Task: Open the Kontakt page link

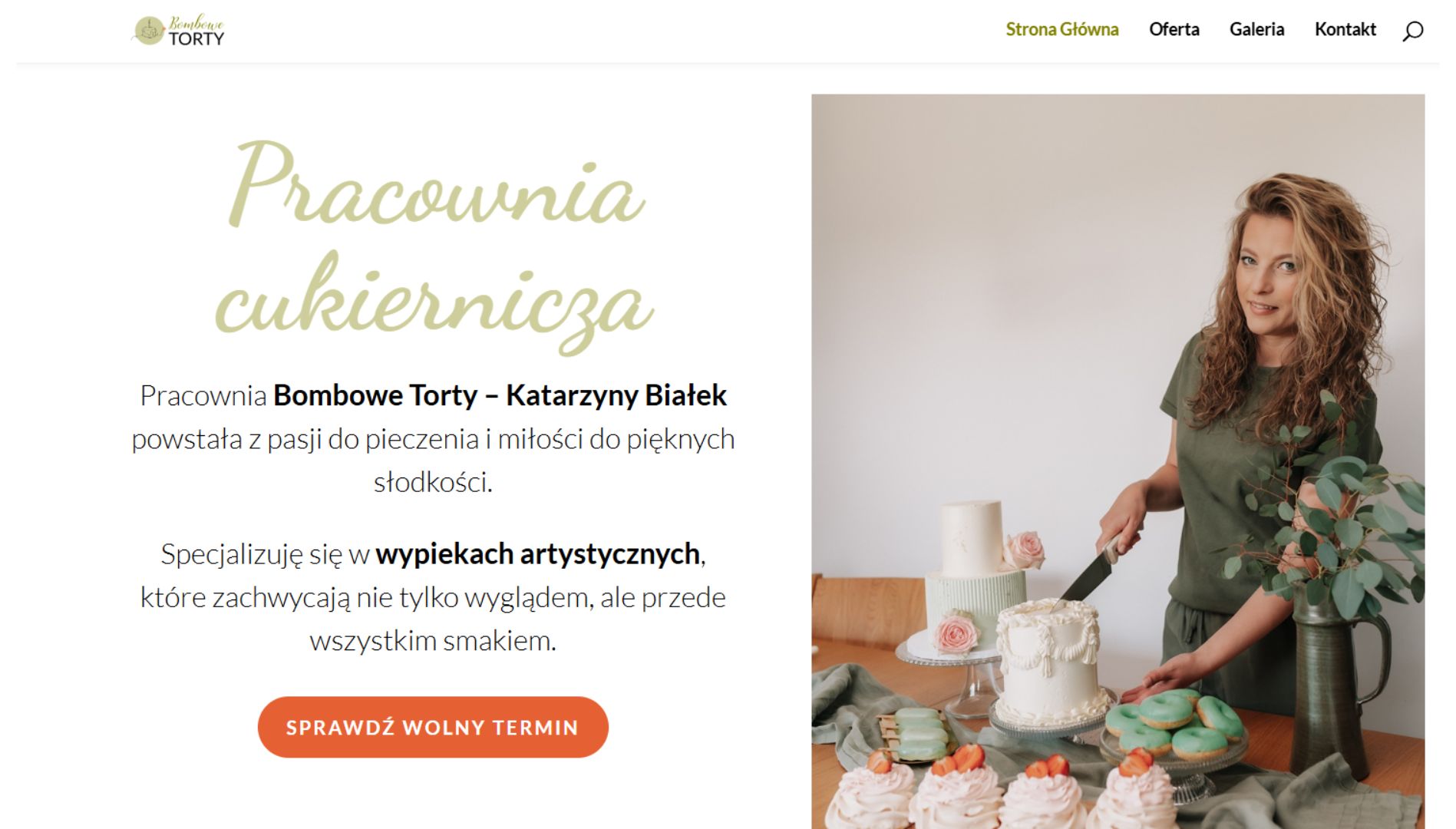Action: (1345, 29)
